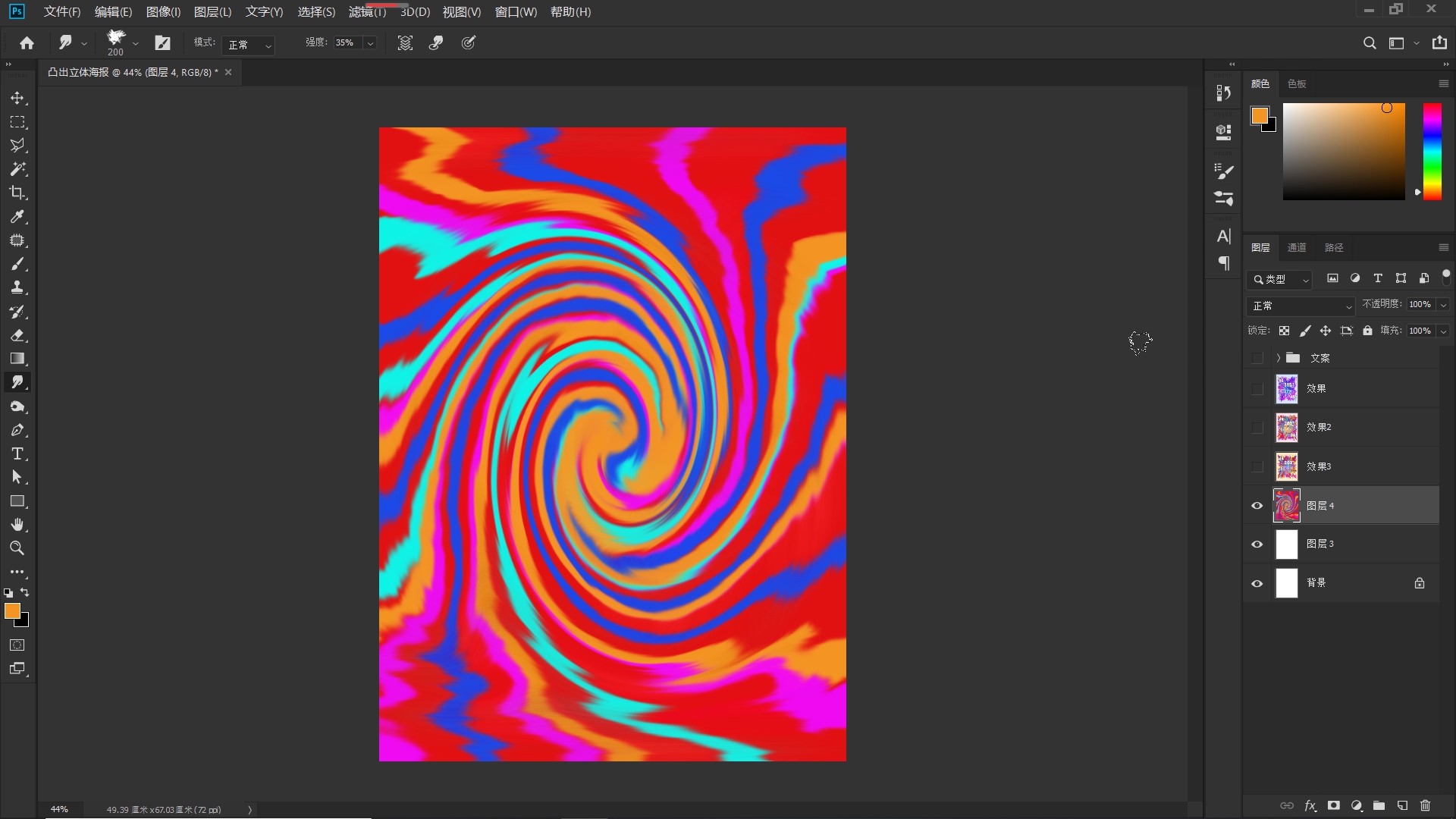Open the layer blend mode dropdown
The width and height of the screenshot is (1456, 819).
pyautogui.click(x=1301, y=306)
